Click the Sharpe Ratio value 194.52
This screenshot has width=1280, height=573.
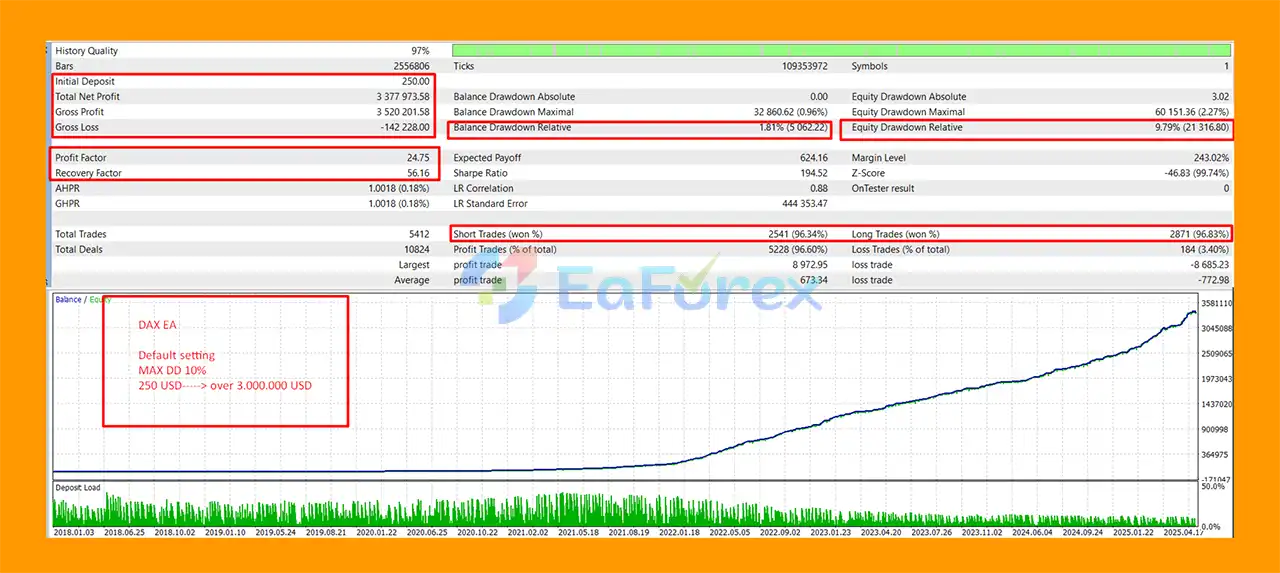click(814, 173)
